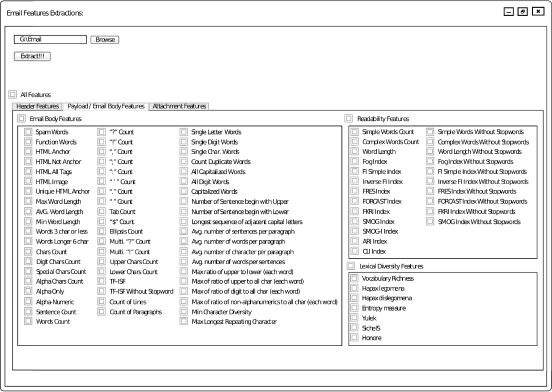The width and height of the screenshot is (552, 392).
Task: Open the Attachment Features tab
Action: pos(179,106)
